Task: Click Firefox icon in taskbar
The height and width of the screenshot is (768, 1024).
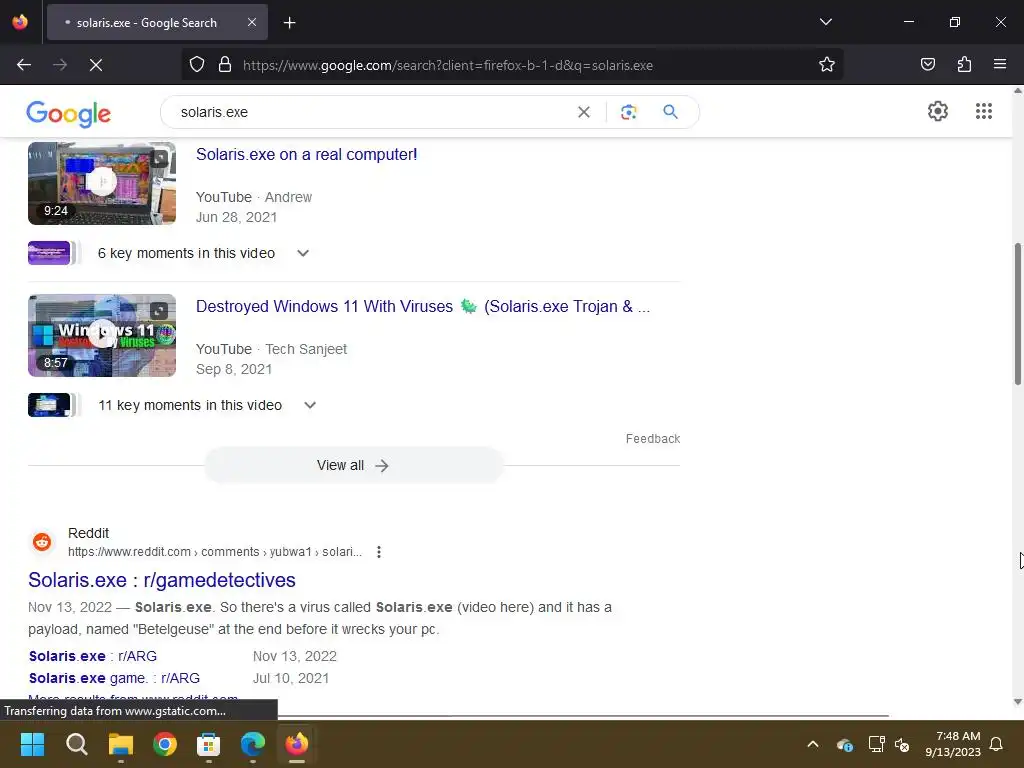Action: tap(296, 744)
